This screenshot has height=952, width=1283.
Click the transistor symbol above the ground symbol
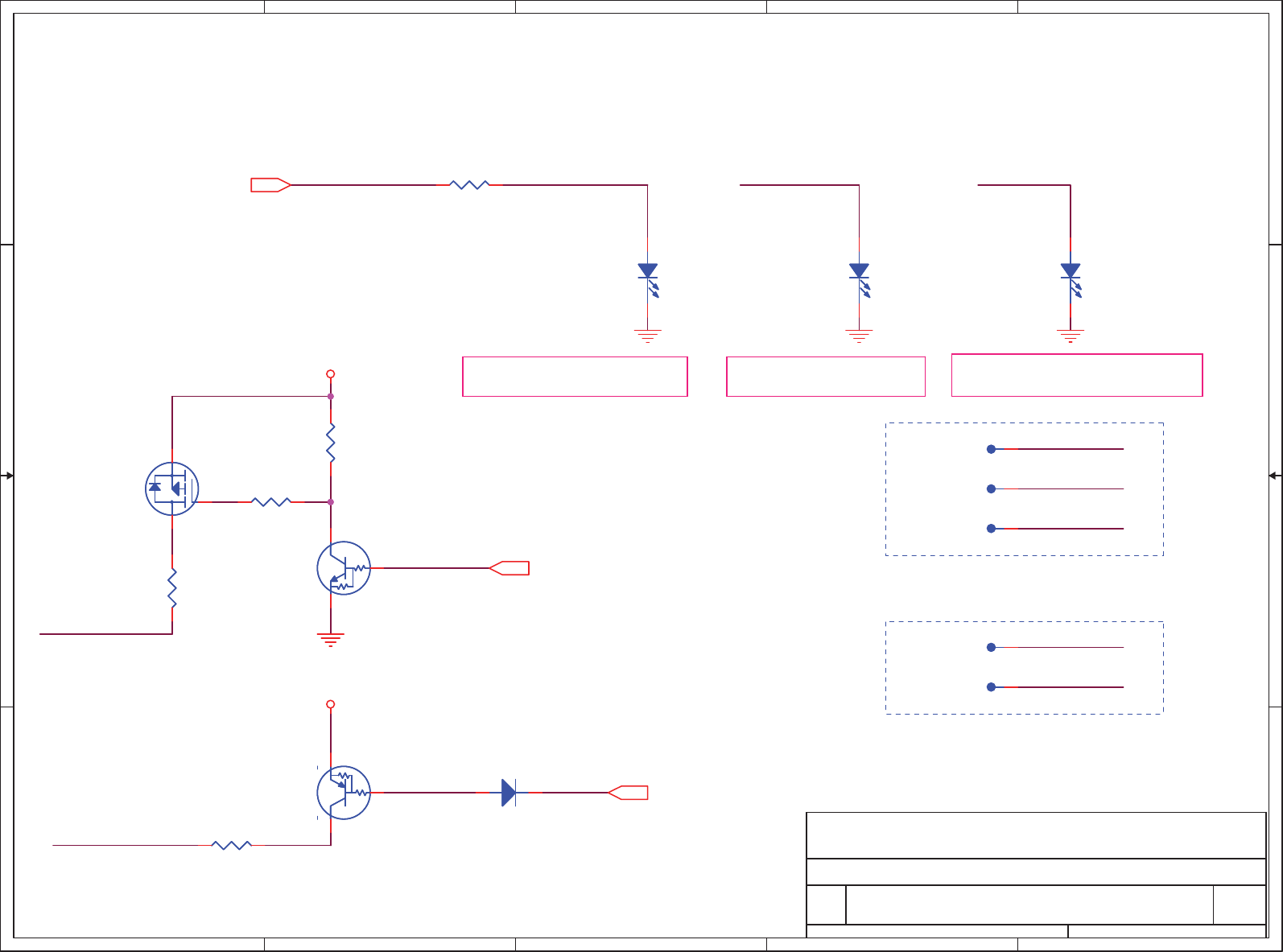pos(344,568)
